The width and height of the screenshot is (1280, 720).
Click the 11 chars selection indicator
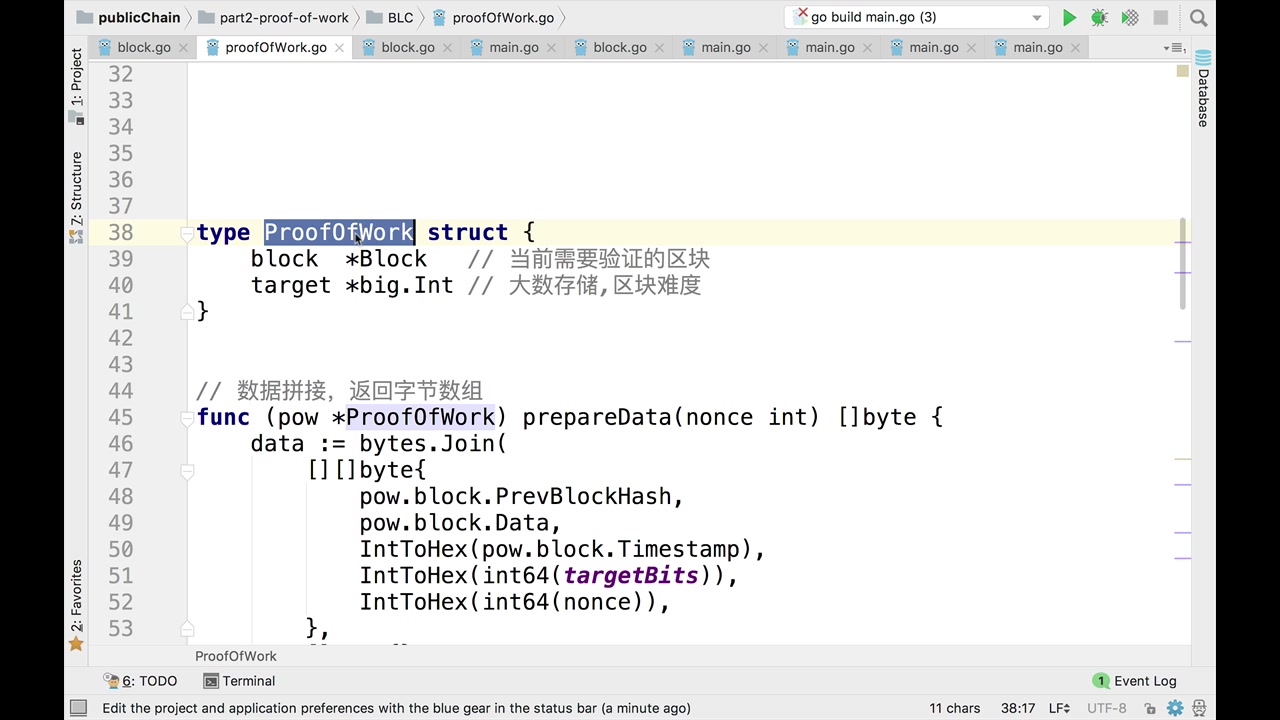954,708
